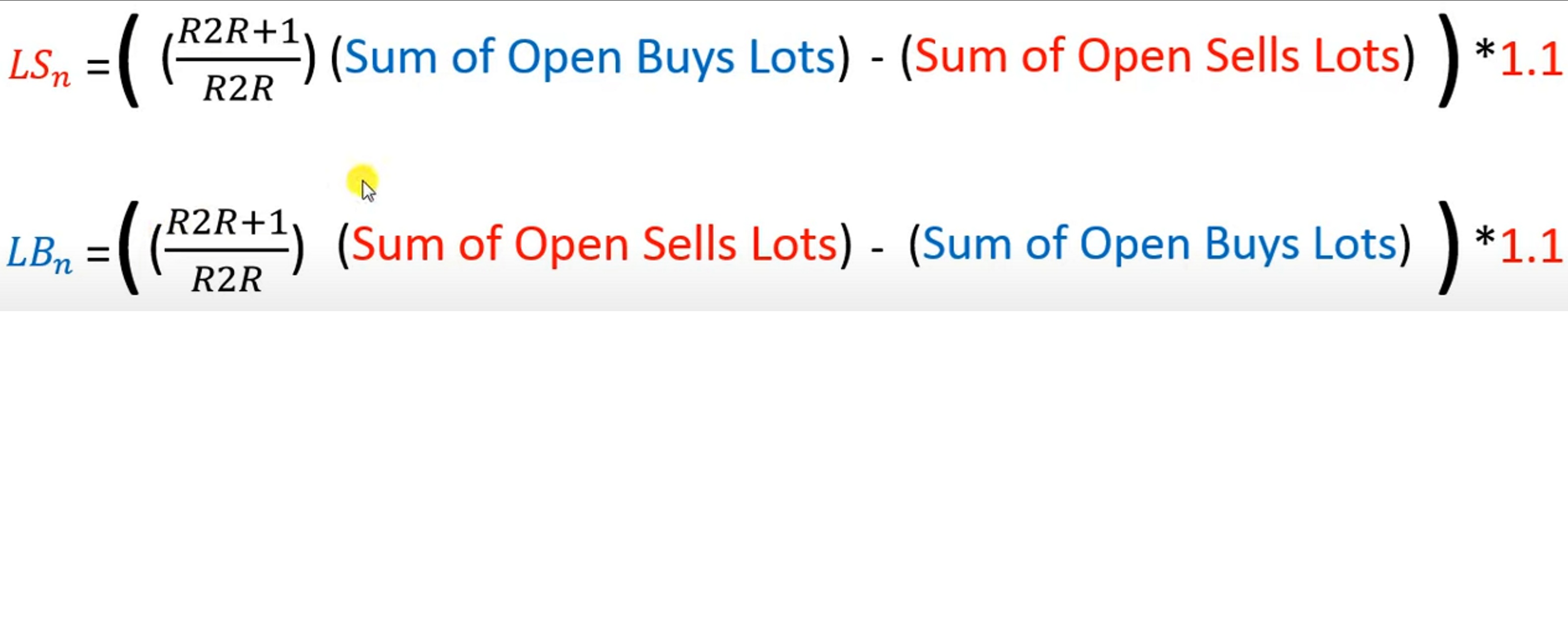Click the minus sign in the bottom formula
This screenshot has height=642, width=1568.
click(877, 248)
